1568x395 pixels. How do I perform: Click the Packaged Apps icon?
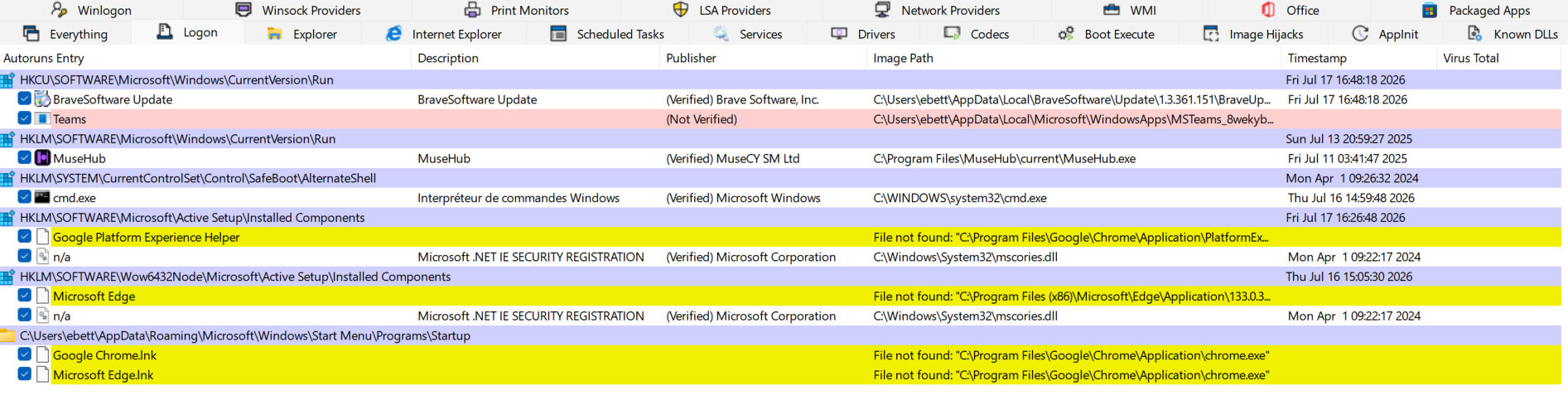(x=1430, y=10)
